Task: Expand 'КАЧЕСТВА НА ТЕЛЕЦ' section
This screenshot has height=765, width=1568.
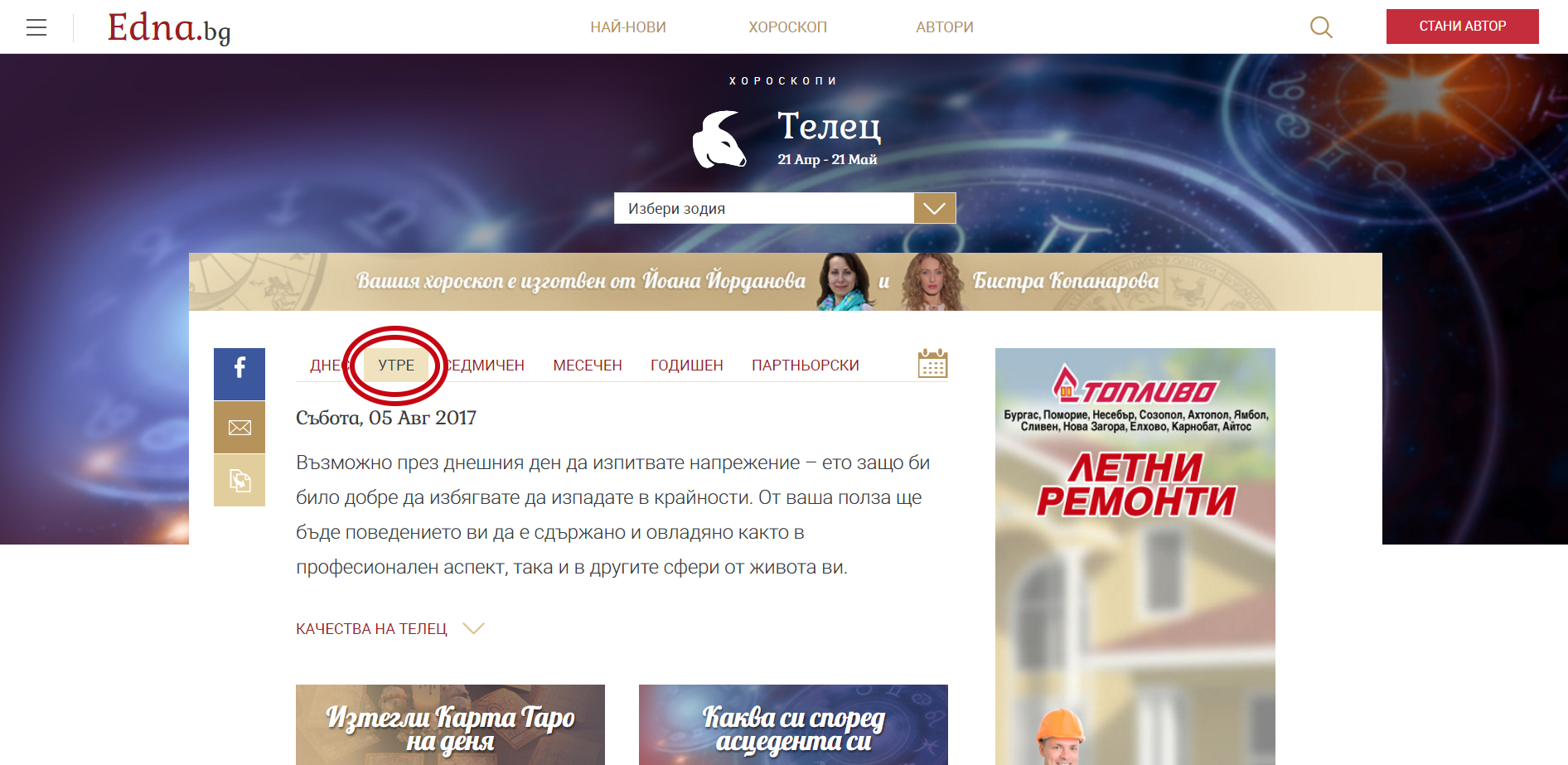Action: coord(390,629)
